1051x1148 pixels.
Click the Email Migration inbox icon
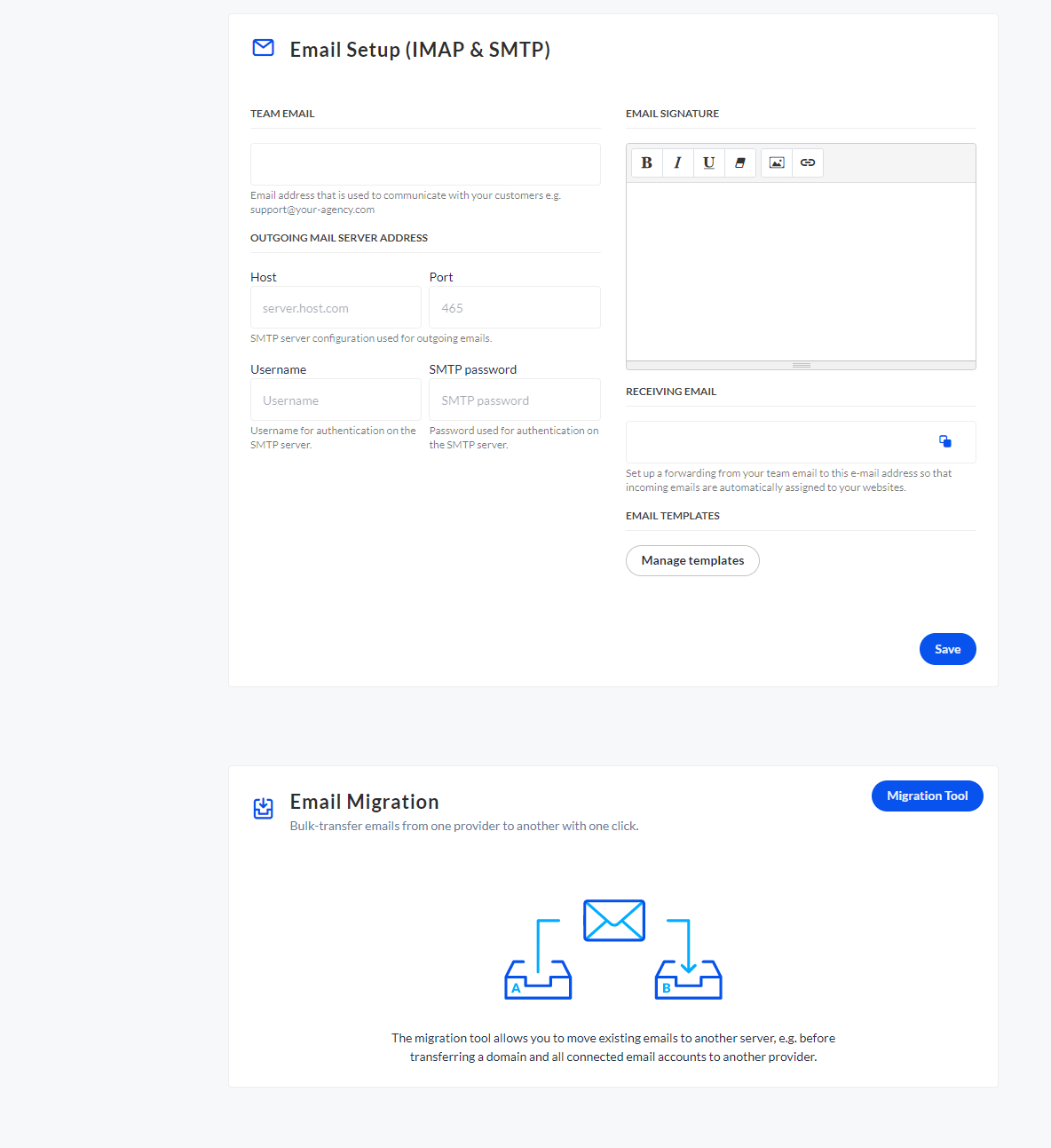[264, 808]
